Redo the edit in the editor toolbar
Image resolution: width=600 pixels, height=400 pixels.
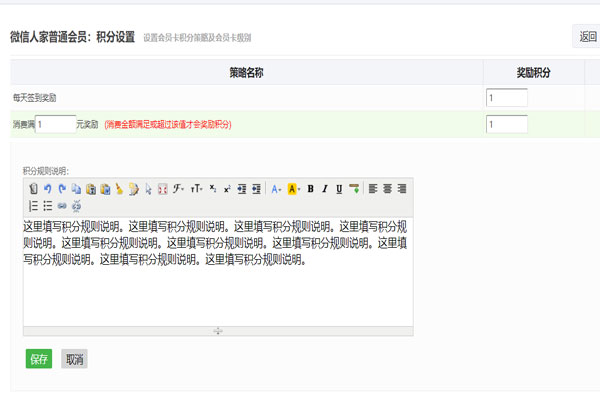pyautogui.click(x=62, y=189)
